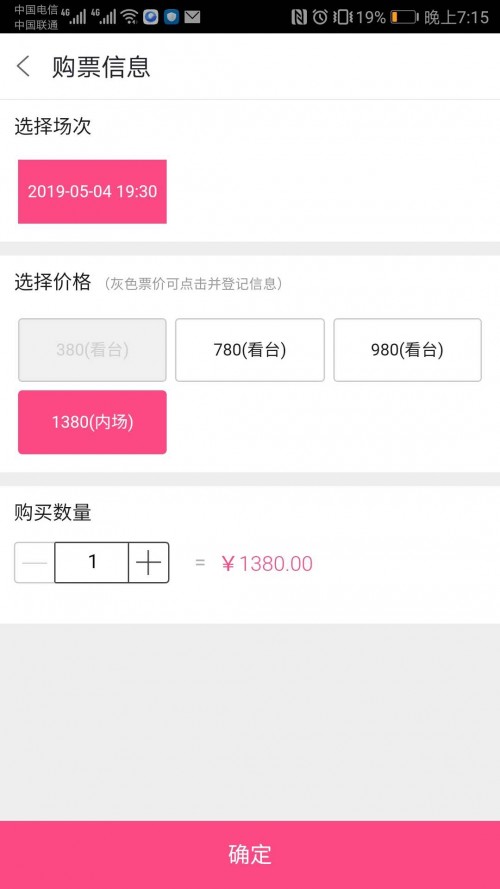The width and height of the screenshot is (500, 889).
Task: Tap the 购票信息 page title
Action: click(101, 67)
